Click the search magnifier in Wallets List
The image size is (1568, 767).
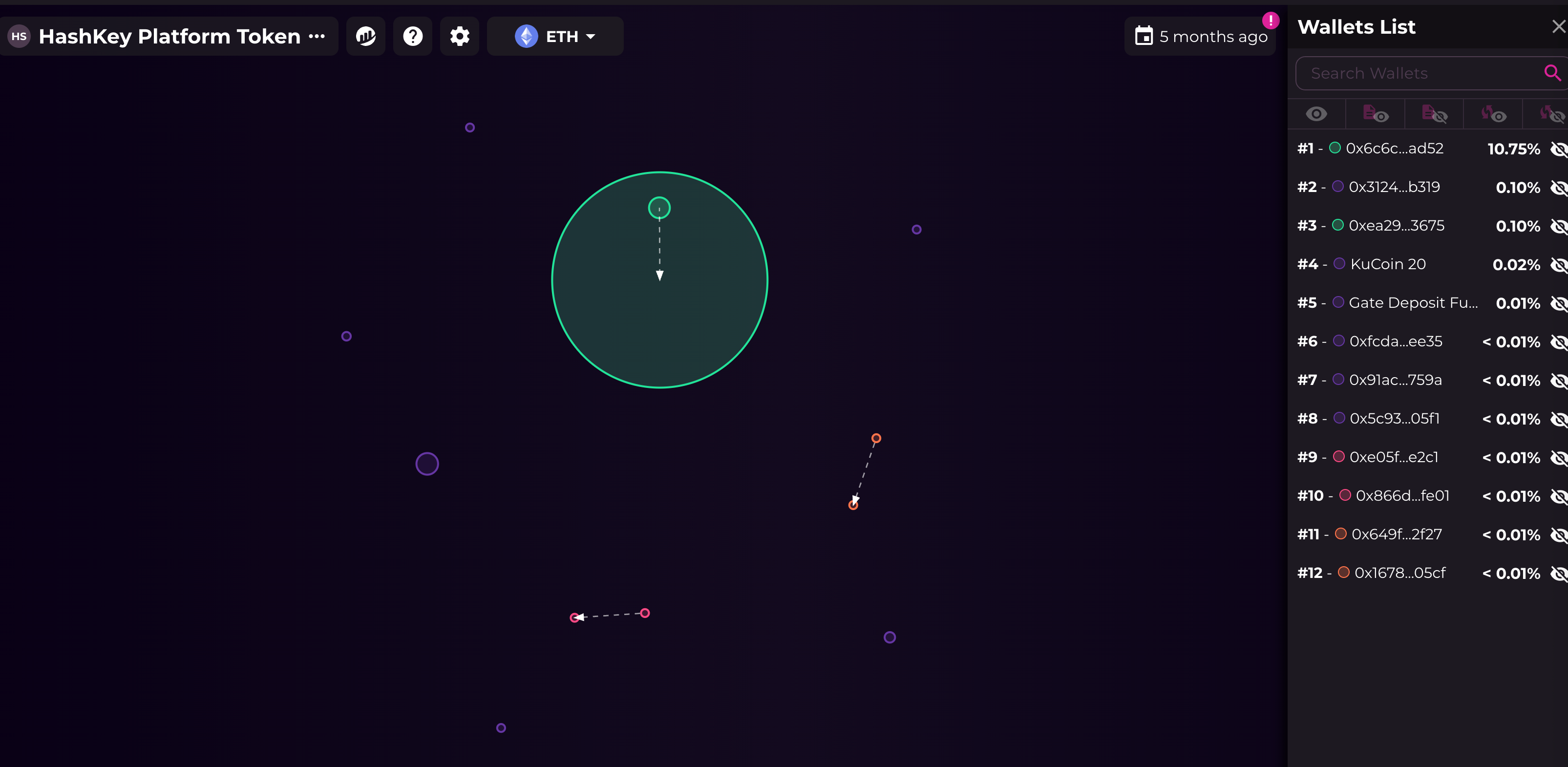click(x=1551, y=73)
